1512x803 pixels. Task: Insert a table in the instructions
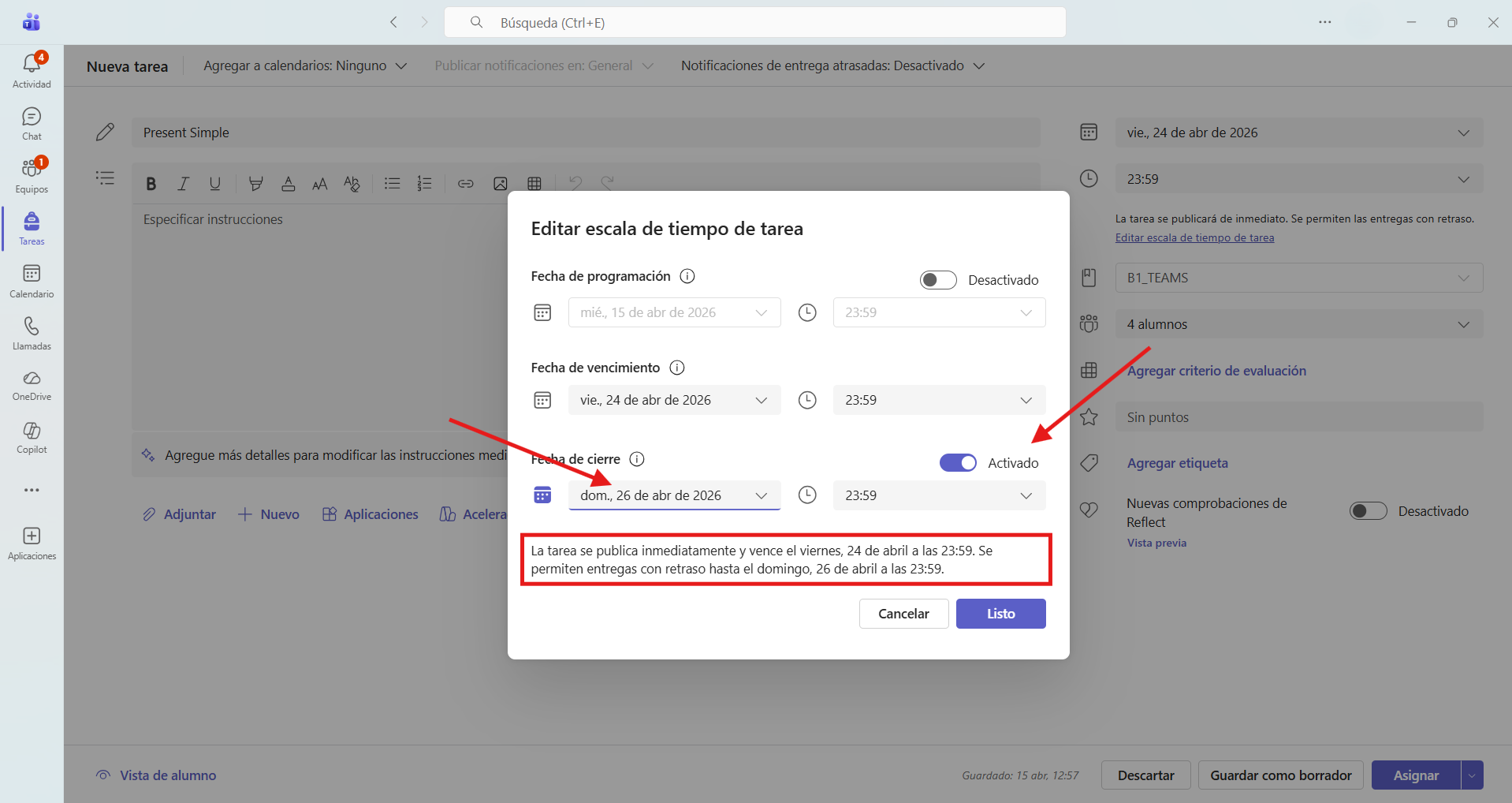tap(534, 184)
